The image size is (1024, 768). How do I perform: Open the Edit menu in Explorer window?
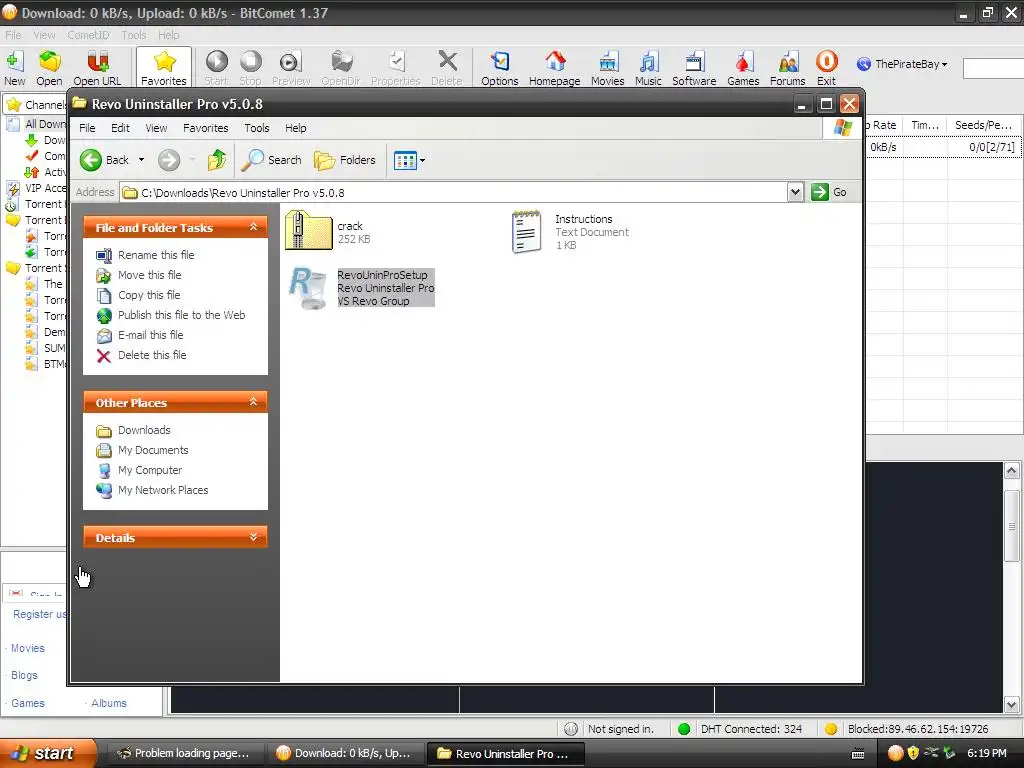tap(120, 128)
